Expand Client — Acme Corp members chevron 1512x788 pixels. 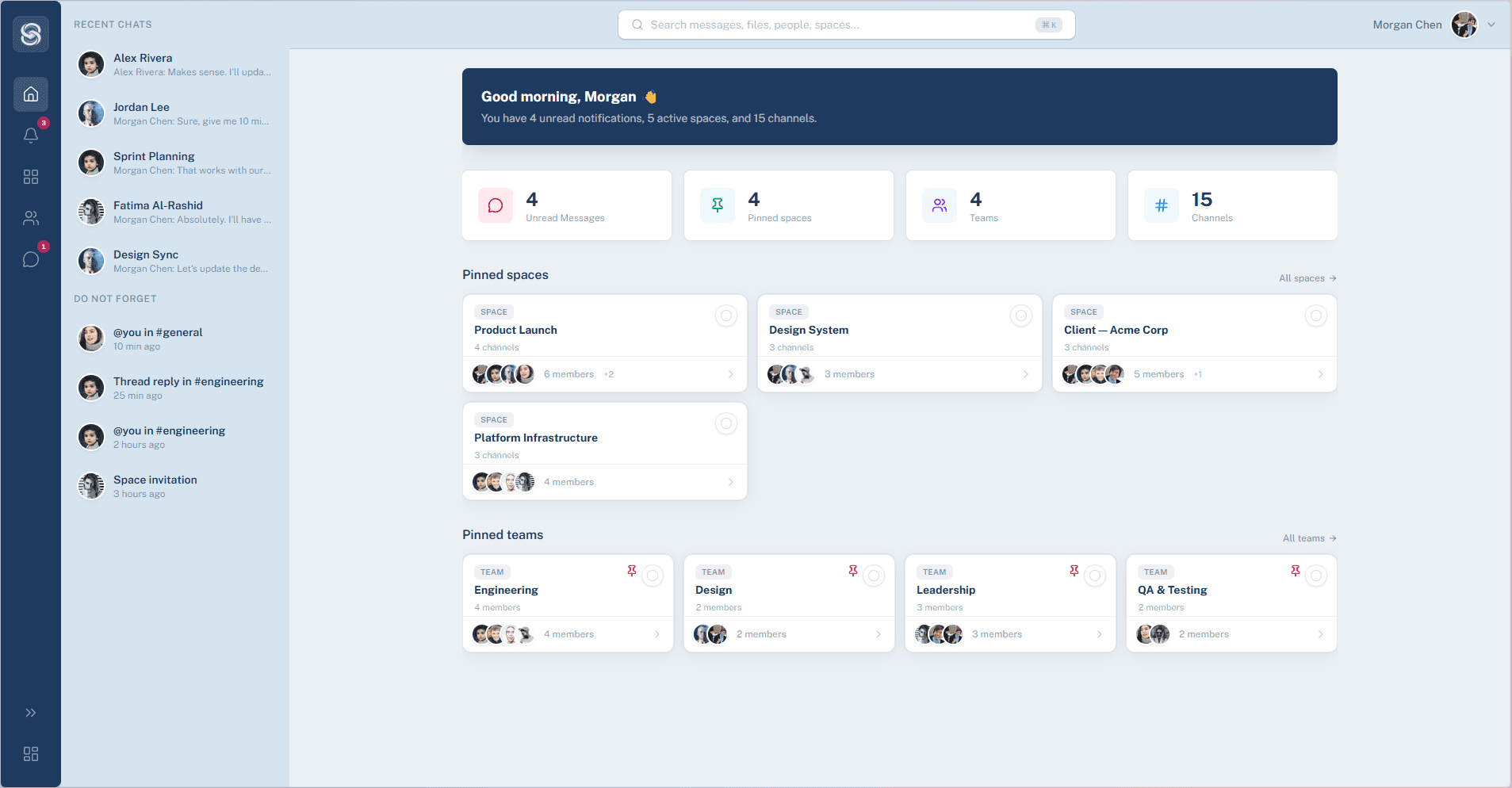[x=1321, y=374]
